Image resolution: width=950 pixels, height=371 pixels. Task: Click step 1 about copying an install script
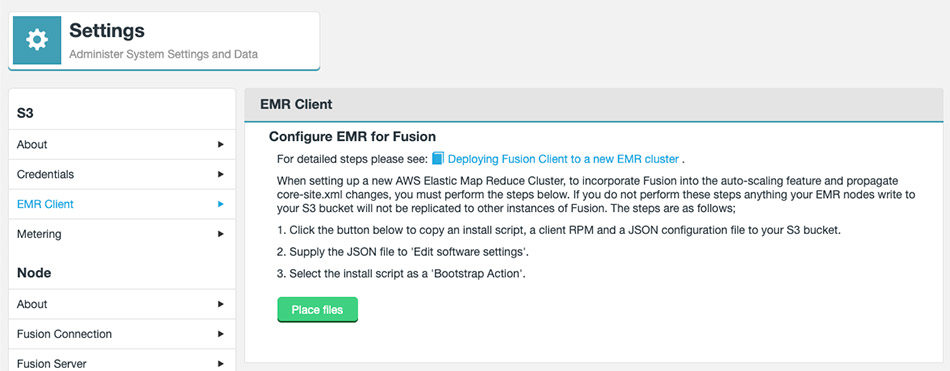pyautogui.click(x=559, y=230)
